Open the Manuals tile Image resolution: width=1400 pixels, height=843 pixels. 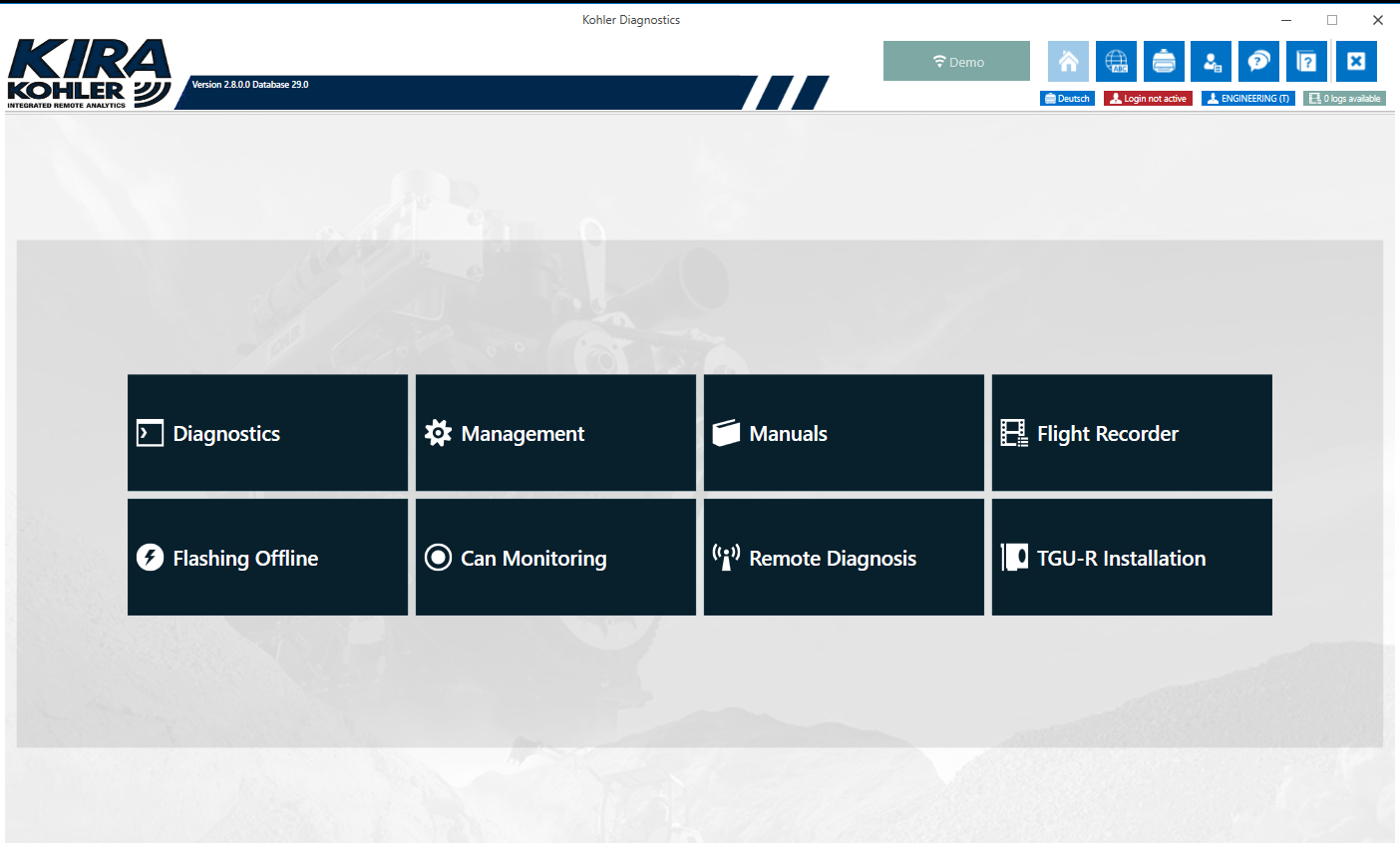(x=844, y=433)
